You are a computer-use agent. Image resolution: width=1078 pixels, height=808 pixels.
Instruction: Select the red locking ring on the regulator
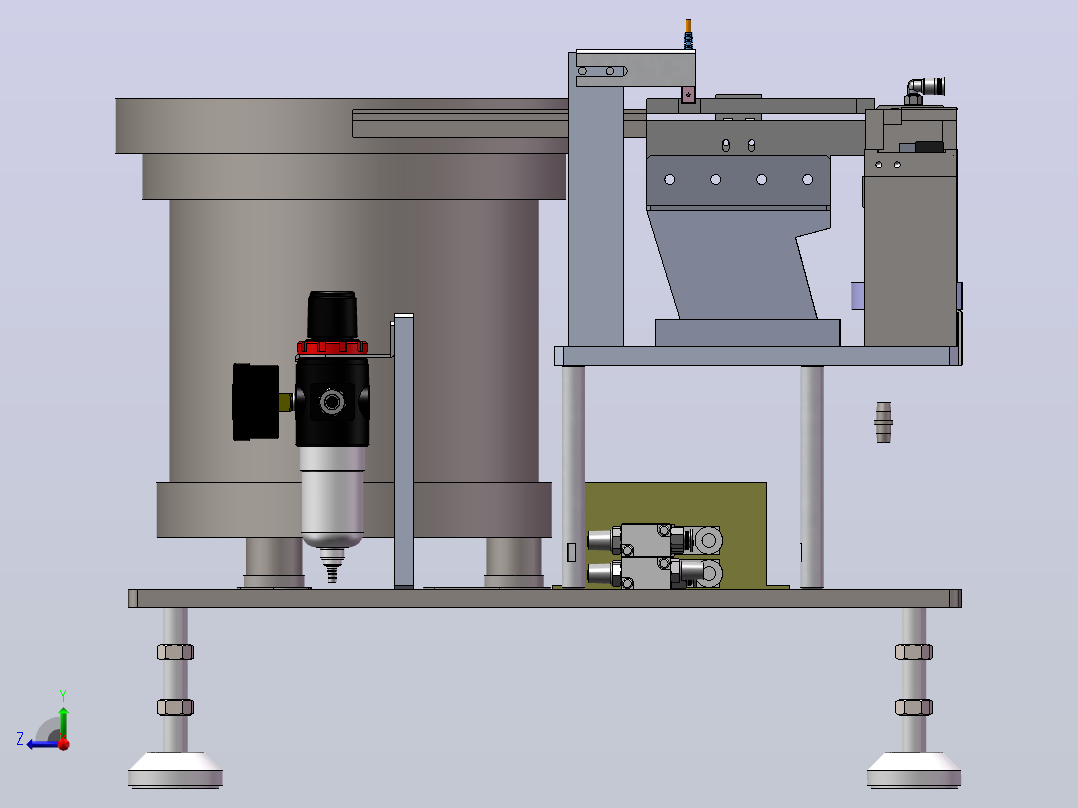tap(332, 347)
